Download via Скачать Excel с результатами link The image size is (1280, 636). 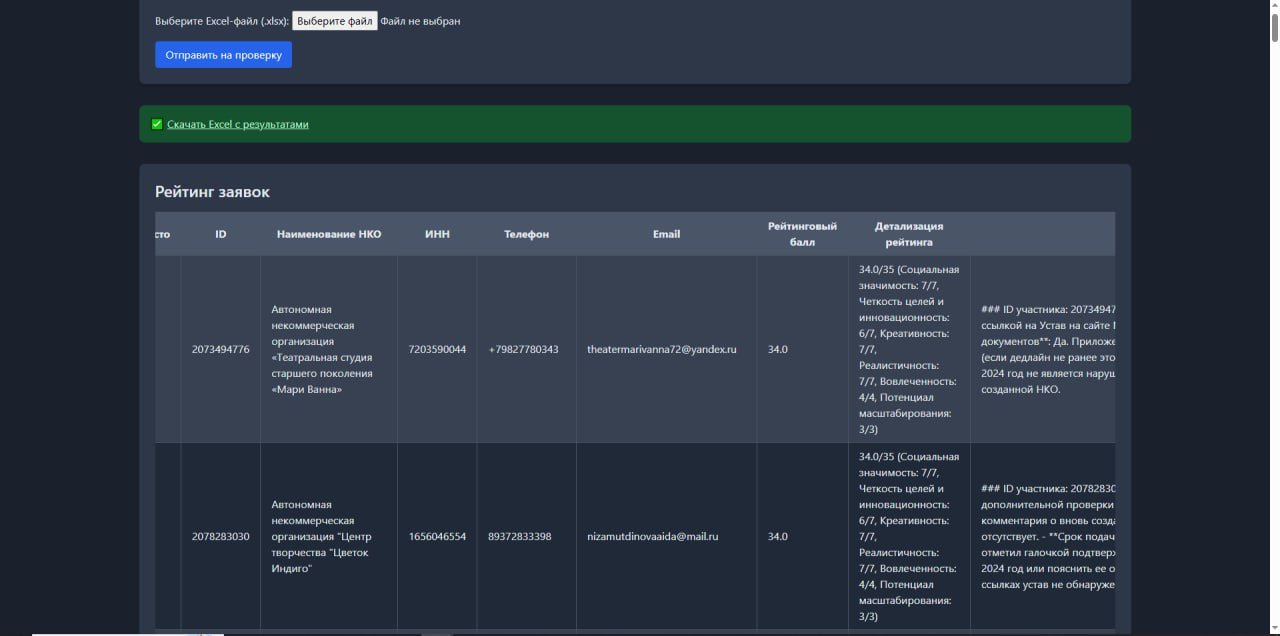click(238, 124)
